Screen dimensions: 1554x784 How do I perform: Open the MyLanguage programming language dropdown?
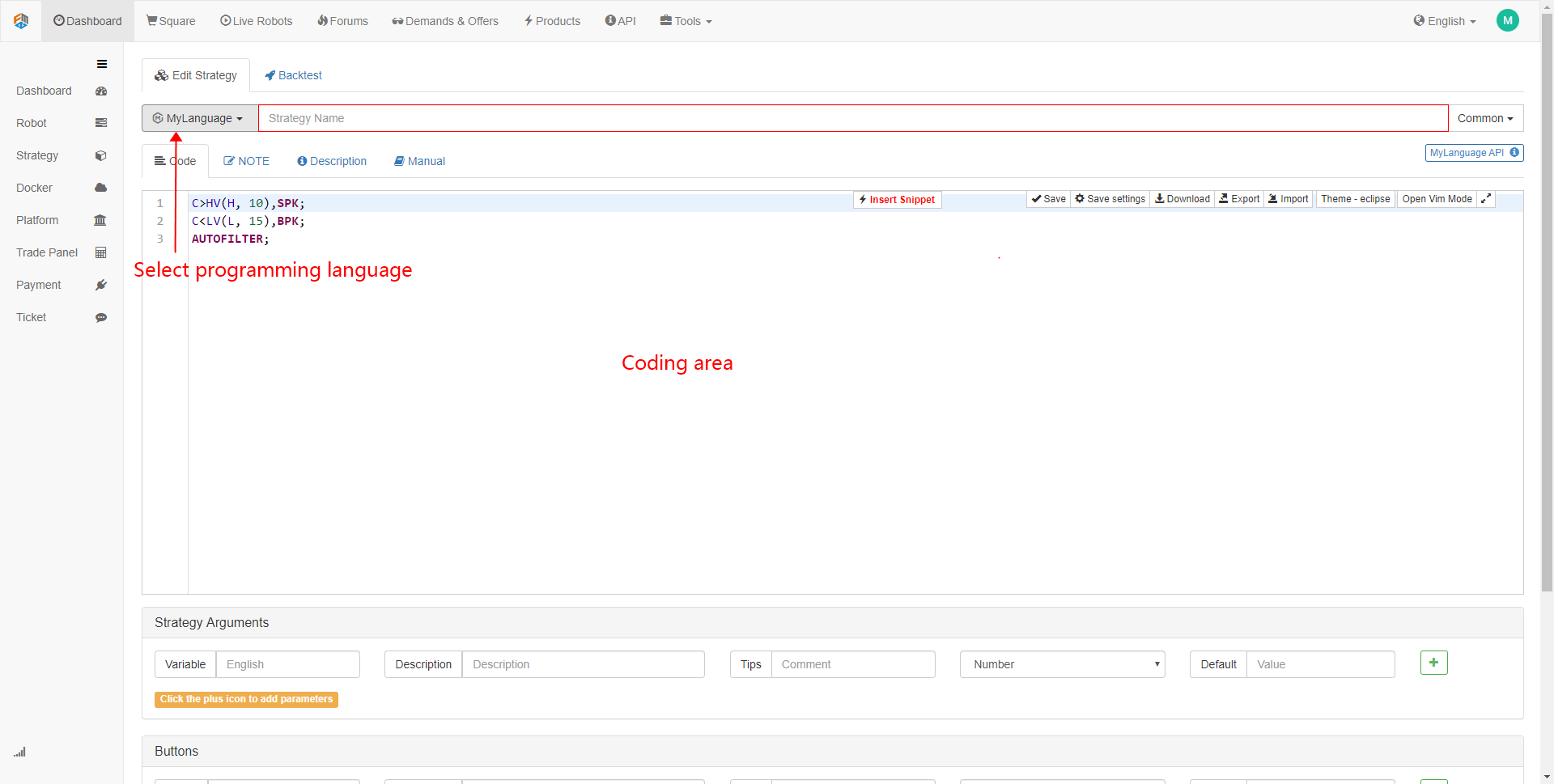[200, 118]
